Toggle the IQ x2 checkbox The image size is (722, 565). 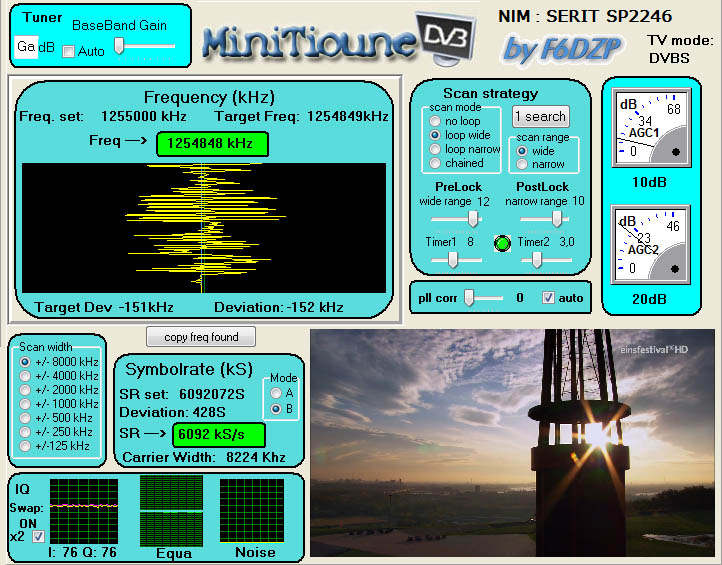click(39, 537)
